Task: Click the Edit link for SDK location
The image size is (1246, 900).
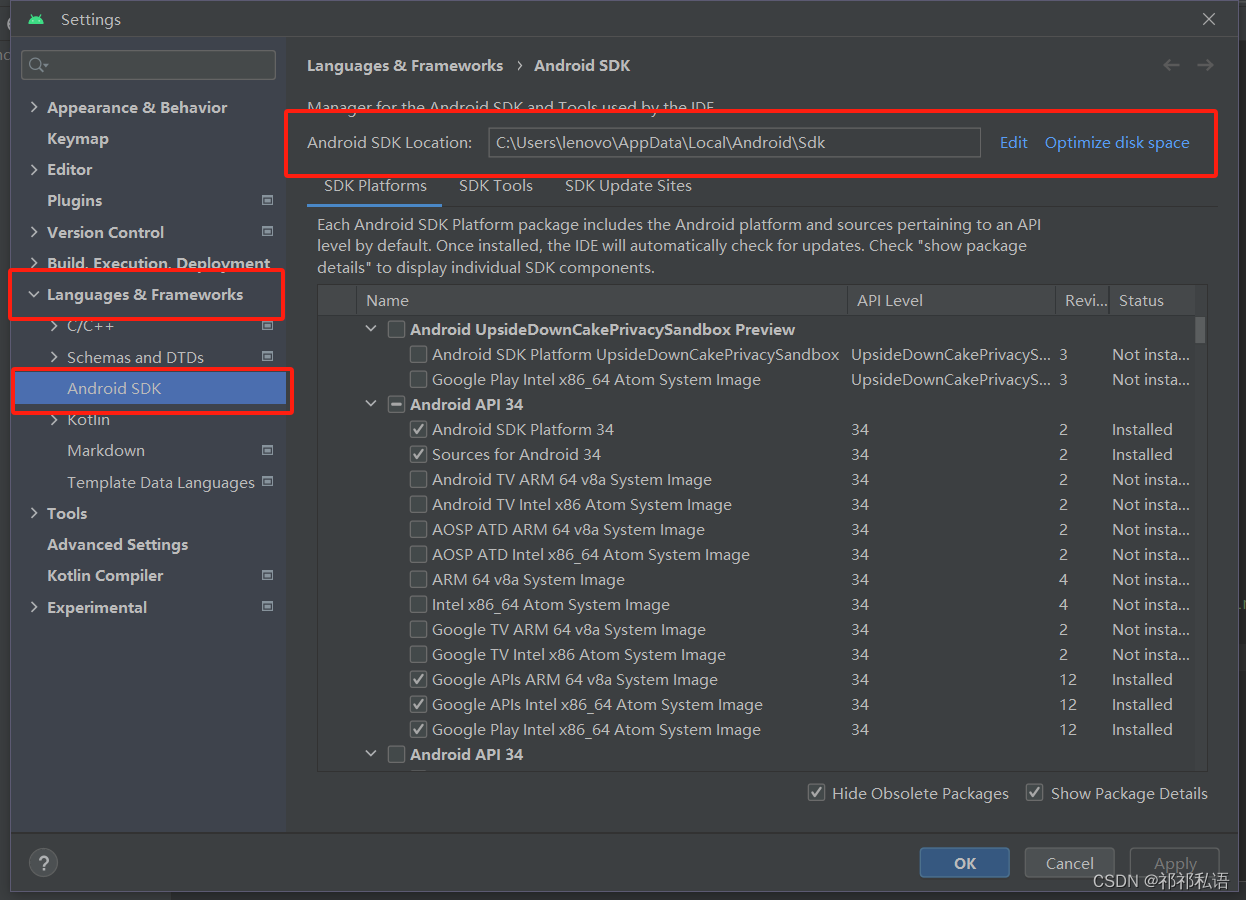Action: (1014, 142)
